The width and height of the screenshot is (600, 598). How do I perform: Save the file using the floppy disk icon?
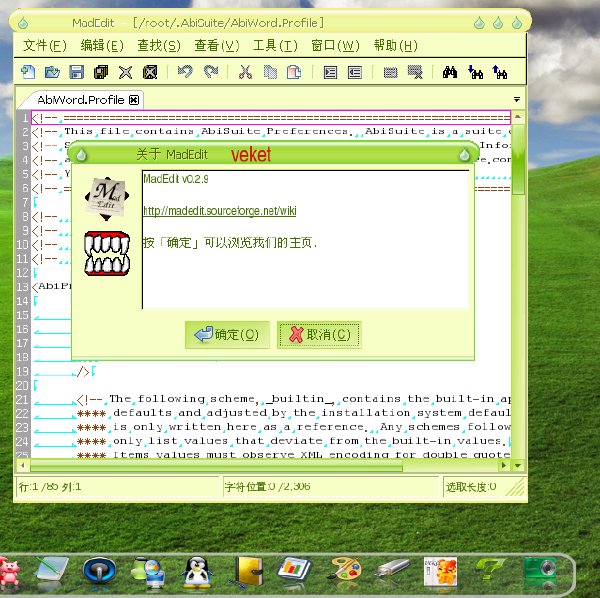(77, 72)
